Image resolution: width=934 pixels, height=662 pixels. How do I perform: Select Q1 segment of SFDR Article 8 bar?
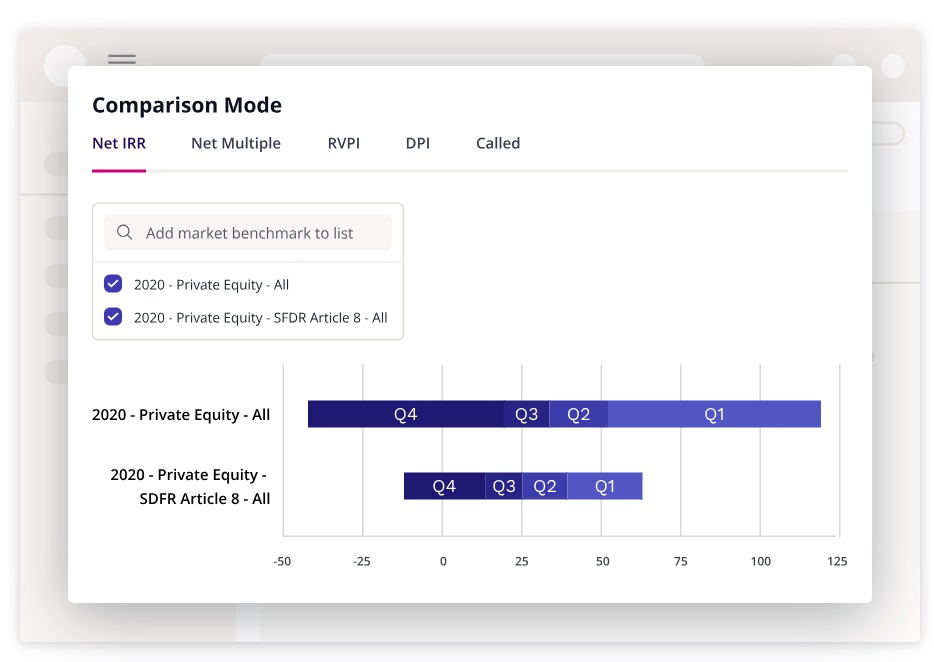(605, 486)
